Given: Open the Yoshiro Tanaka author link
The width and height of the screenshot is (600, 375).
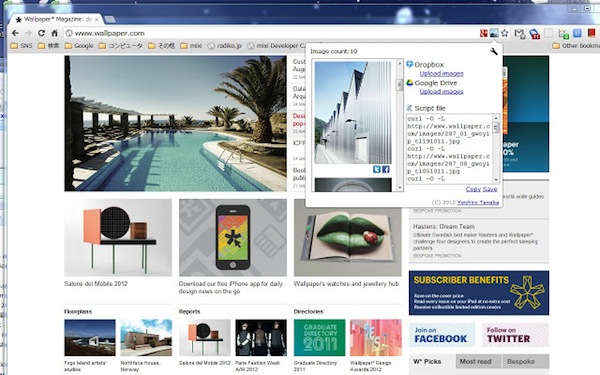Looking at the screenshot, I should coord(478,202).
